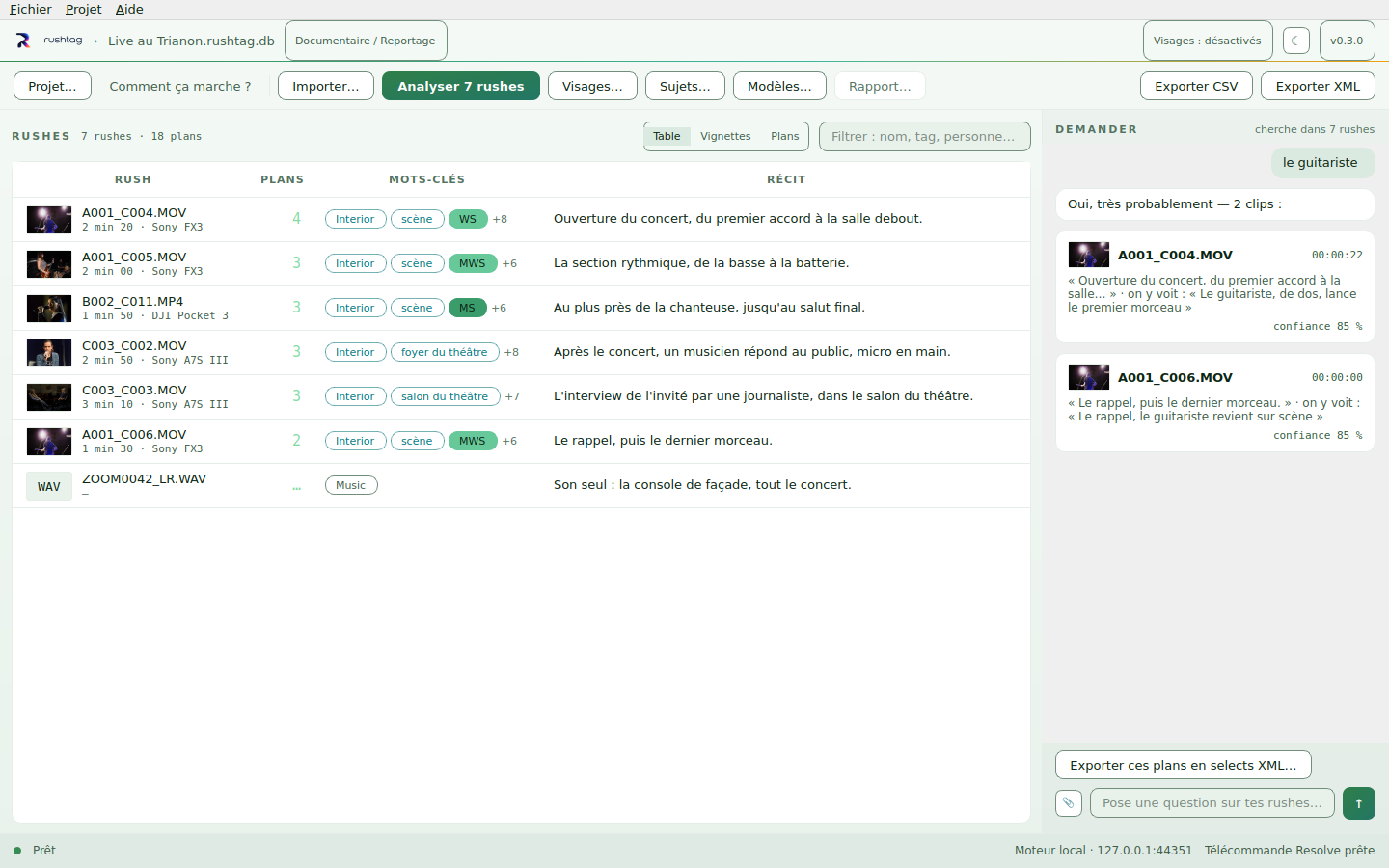Focus the rush filter search field
This screenshot has height=868, width=1389.
(x=924, y=137)
